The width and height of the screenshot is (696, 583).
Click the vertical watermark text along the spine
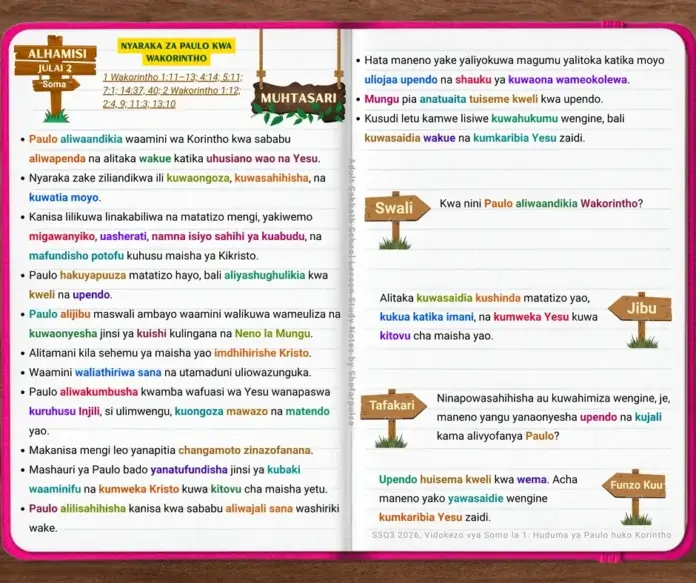pyautogui.click(x=352, y=292)
